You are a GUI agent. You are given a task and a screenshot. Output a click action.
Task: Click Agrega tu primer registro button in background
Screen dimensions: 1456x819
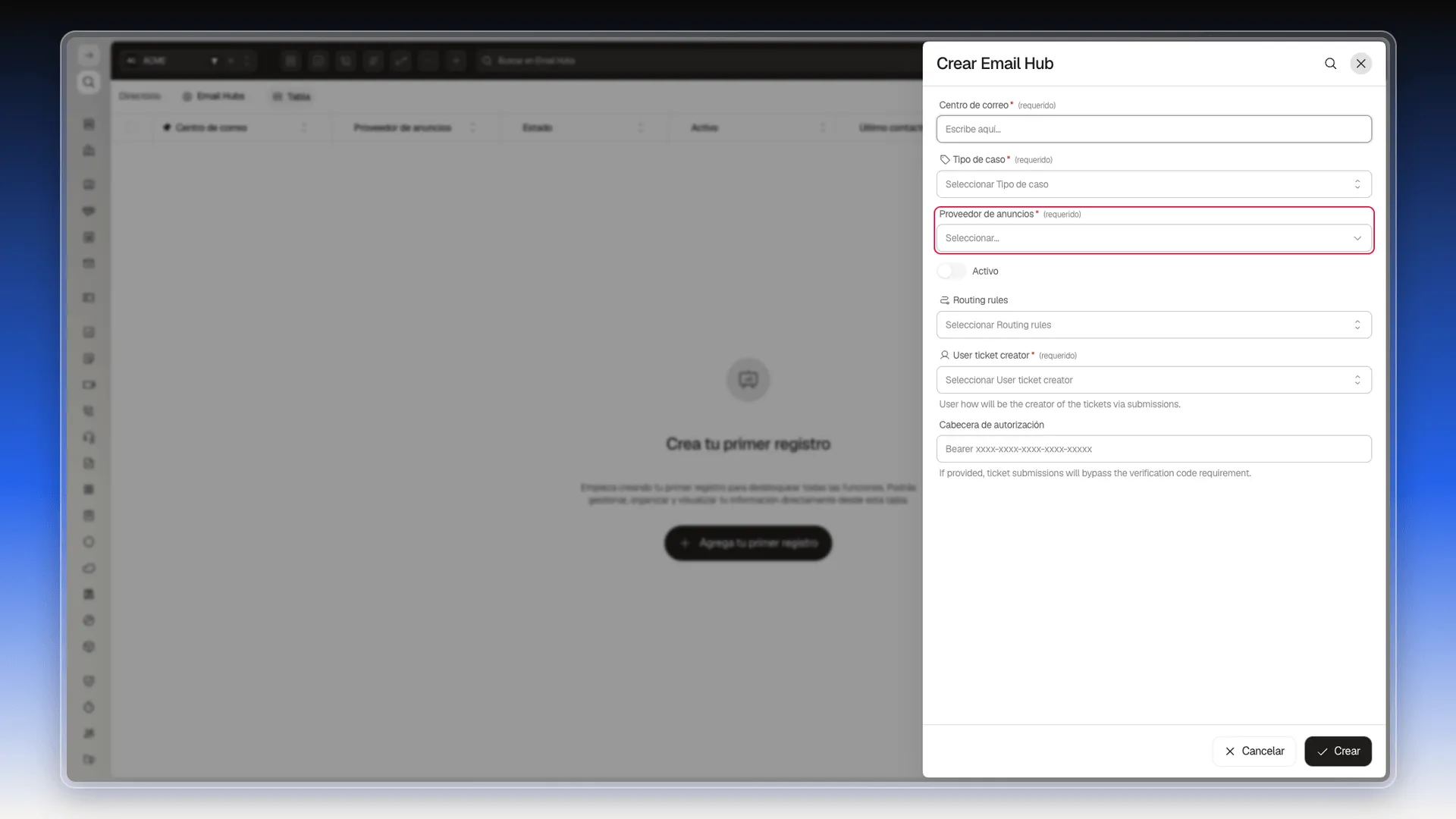[x=748, y=543]
